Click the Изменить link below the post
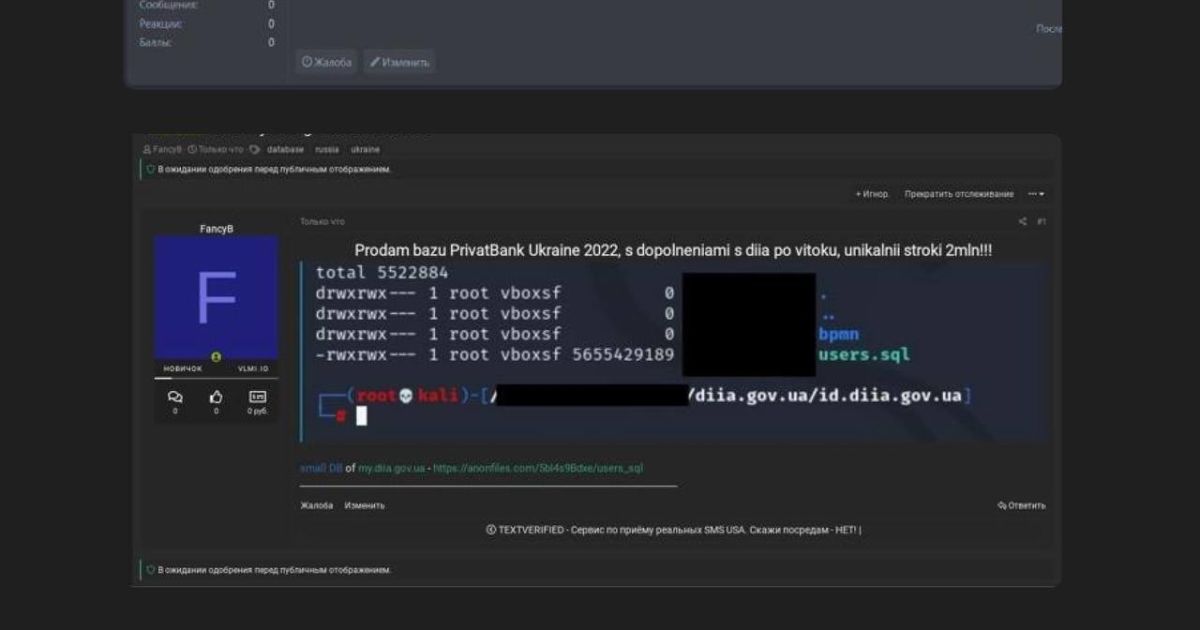The width and height of the screenshot is (1200, 630). (x=364, y=505)
